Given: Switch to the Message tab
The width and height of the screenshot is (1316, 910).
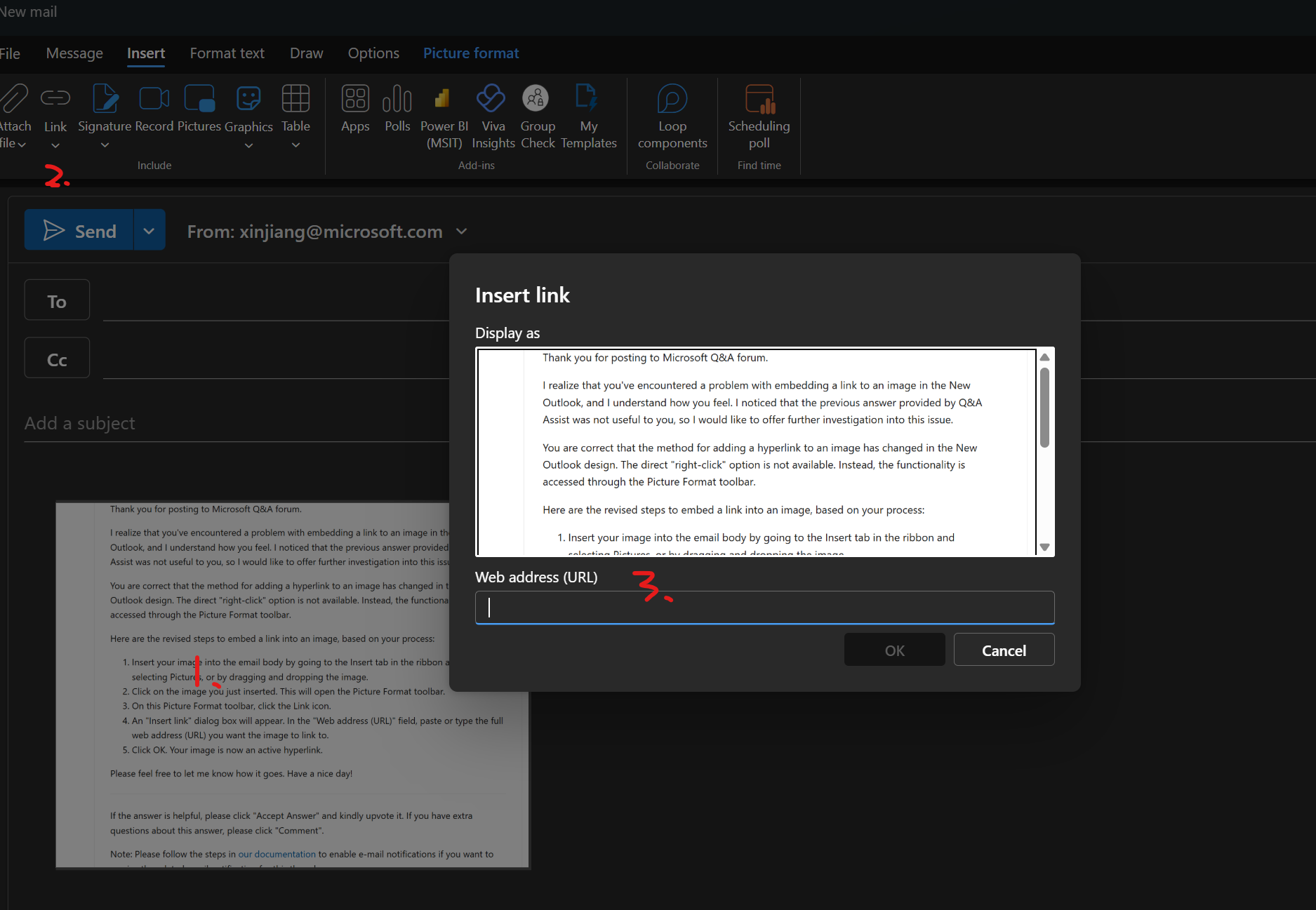Looking at the screenshot, I should 74,53.
